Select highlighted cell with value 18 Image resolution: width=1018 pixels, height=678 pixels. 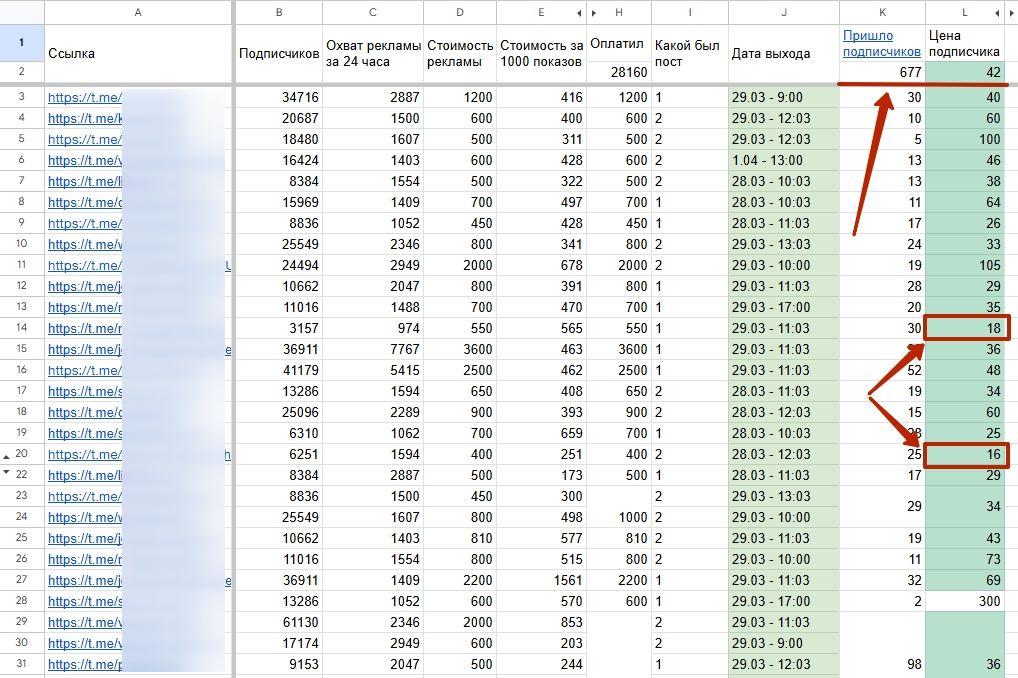point(967,328)
